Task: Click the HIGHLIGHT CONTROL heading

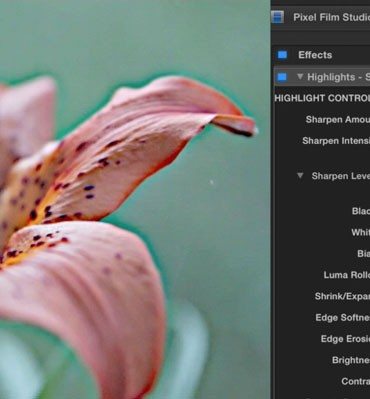Action: [322, 98]
